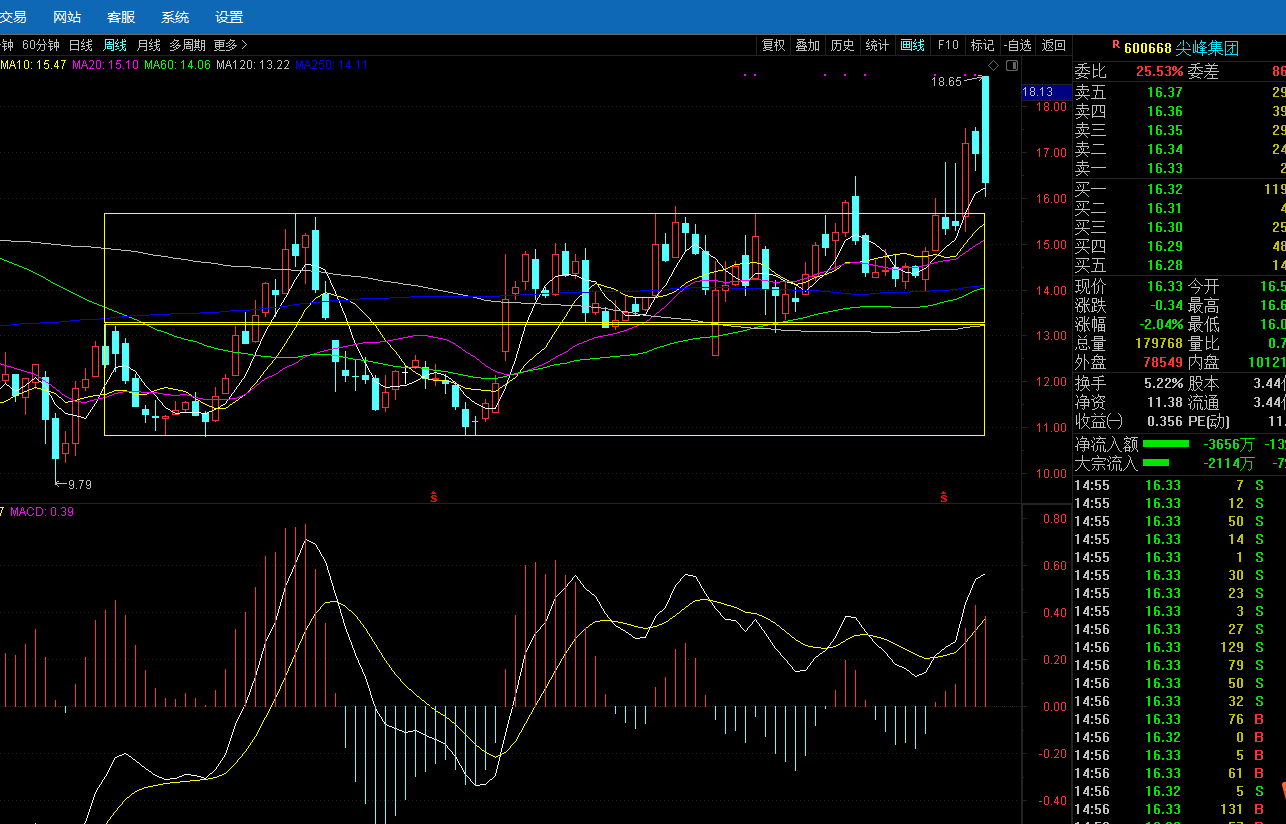Click the stock name 尖峰集团

pyautogui.click(x=1207, y=48)
